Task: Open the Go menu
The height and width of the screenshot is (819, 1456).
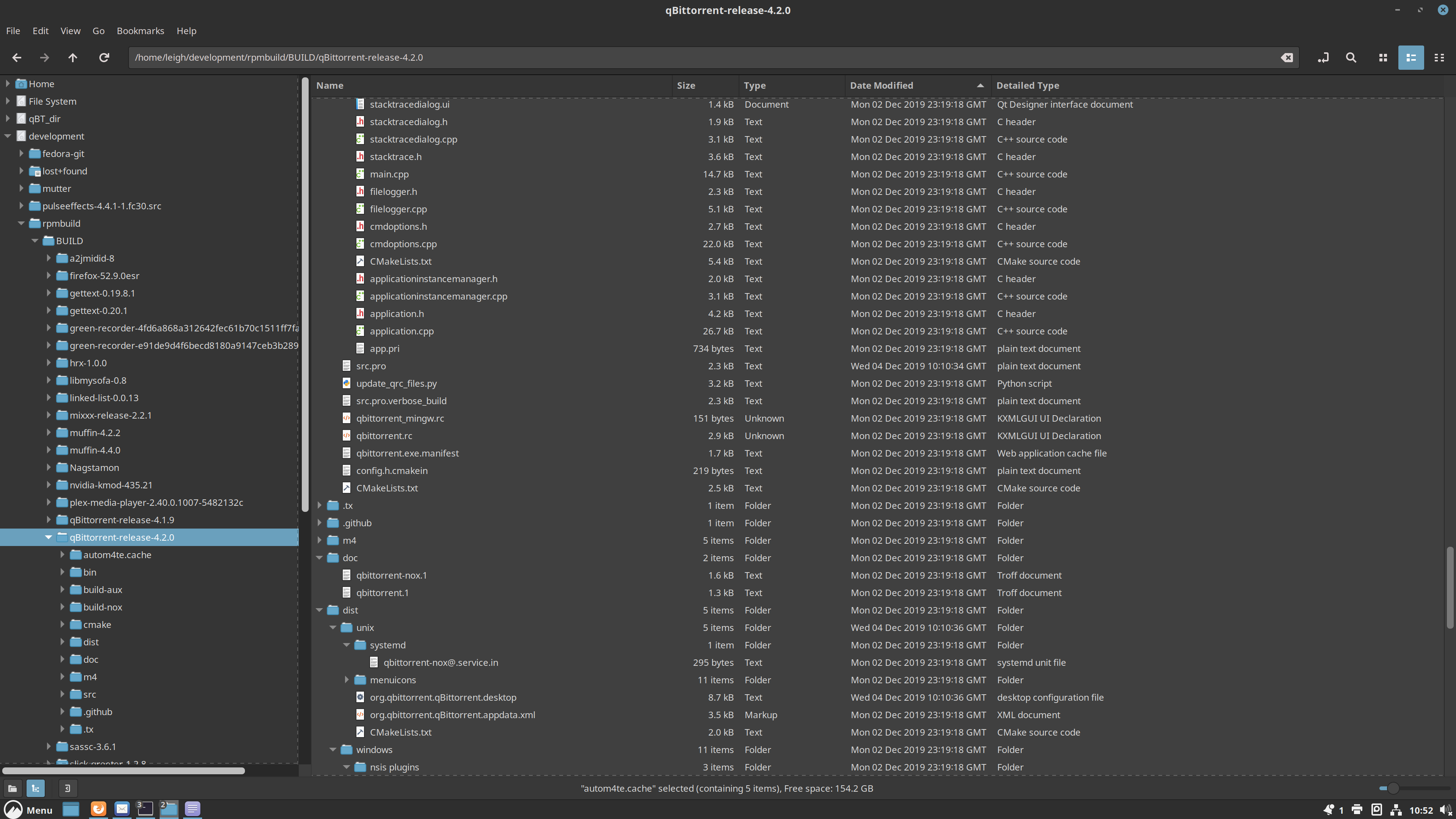Action: tap(98, 30)
